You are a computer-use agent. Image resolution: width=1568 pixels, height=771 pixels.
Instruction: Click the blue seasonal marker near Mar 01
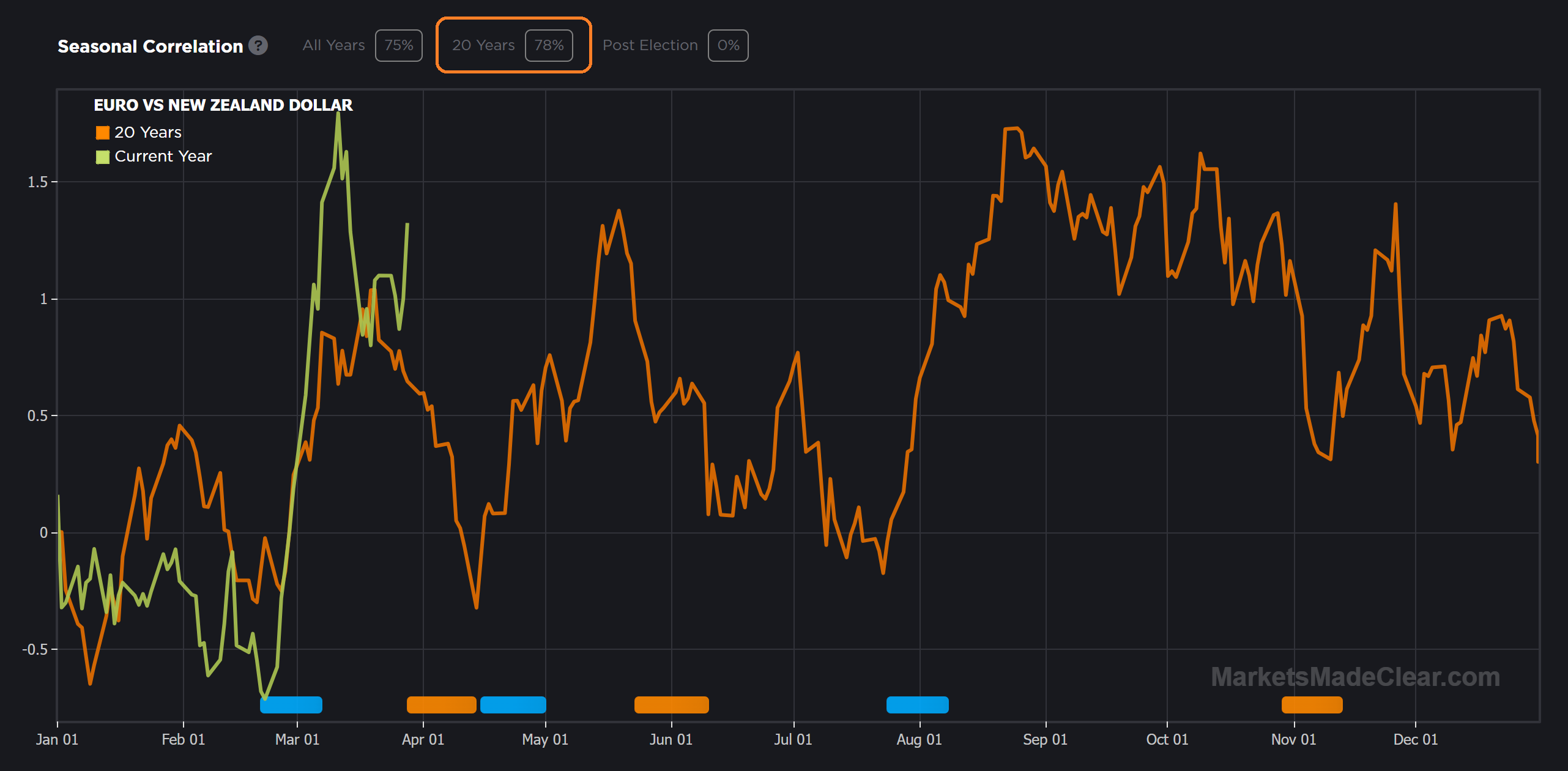click(291, 705)
